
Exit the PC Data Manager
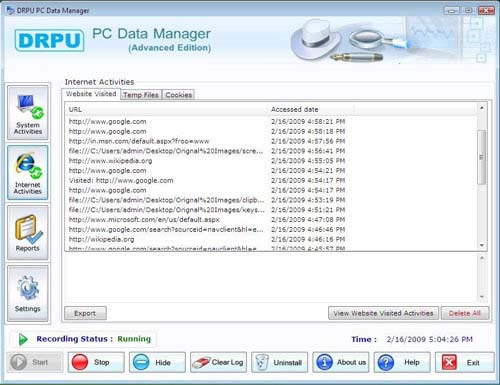click(x=464, y=362)
